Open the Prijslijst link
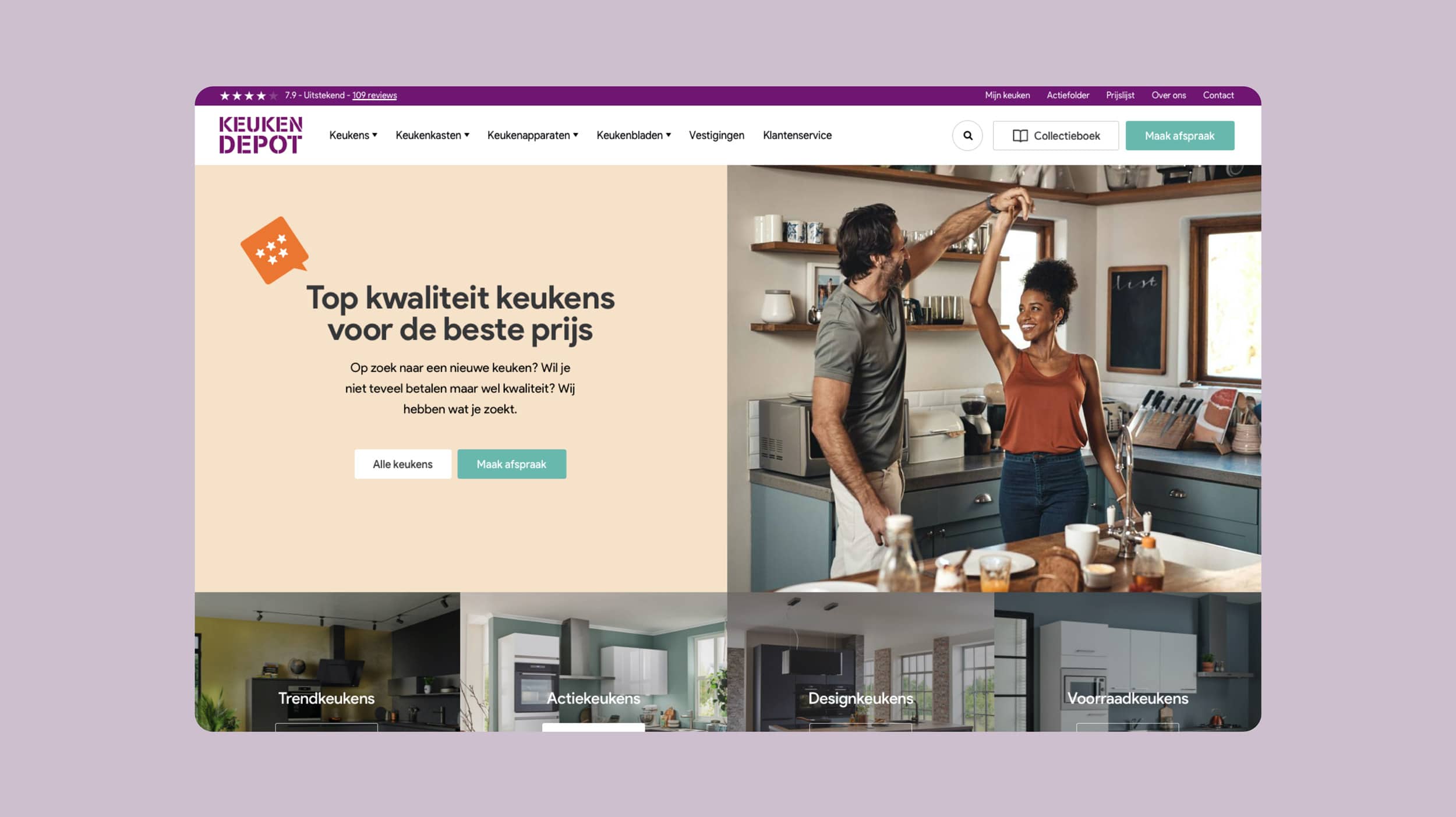Screen dimensions: 1456x817 click(x=1120, y=96)
